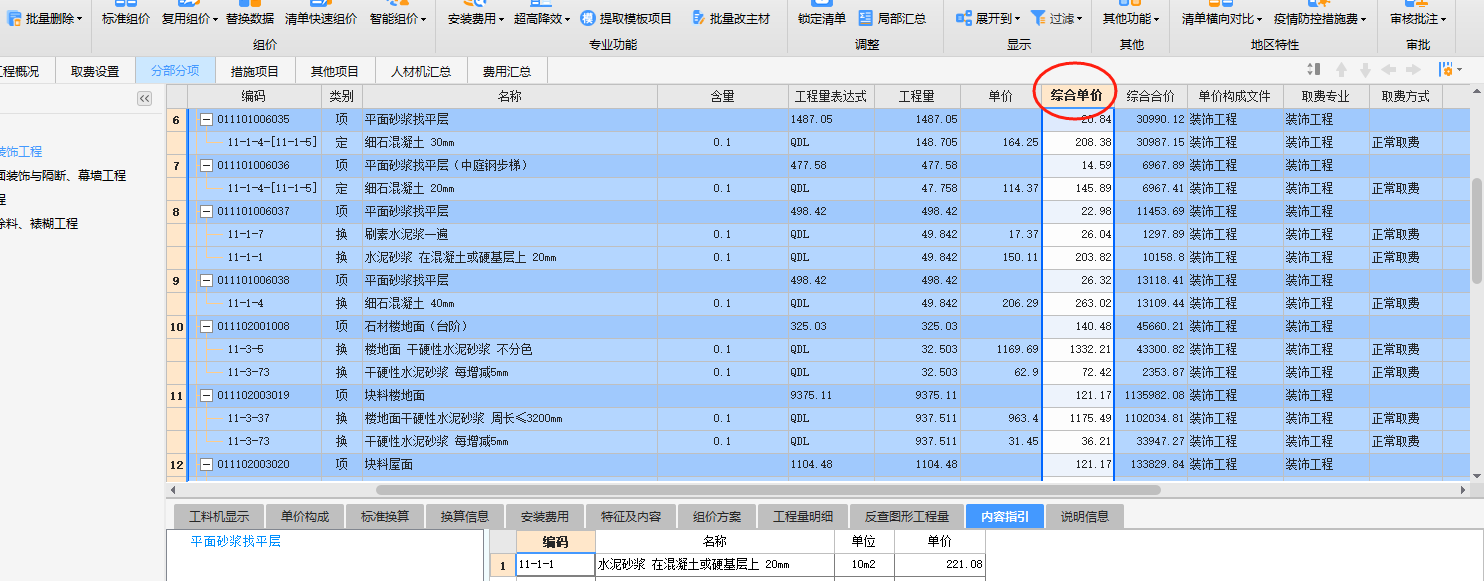Collapse row 12 块料屋面 item

[207, 464]
